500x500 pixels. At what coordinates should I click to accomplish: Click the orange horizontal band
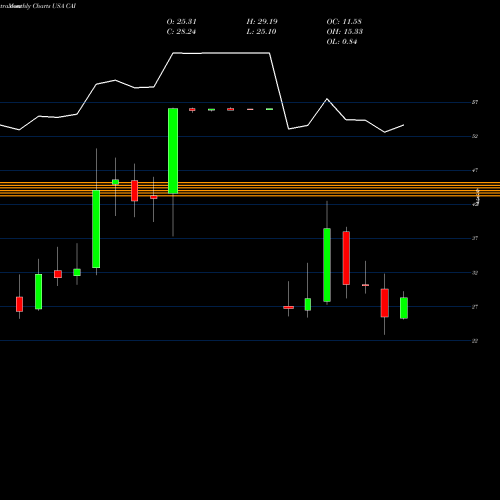click(250, 189)
